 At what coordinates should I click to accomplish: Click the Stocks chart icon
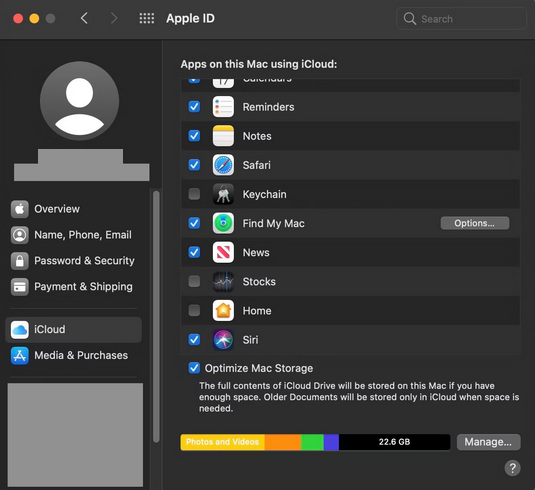point(223,282)
